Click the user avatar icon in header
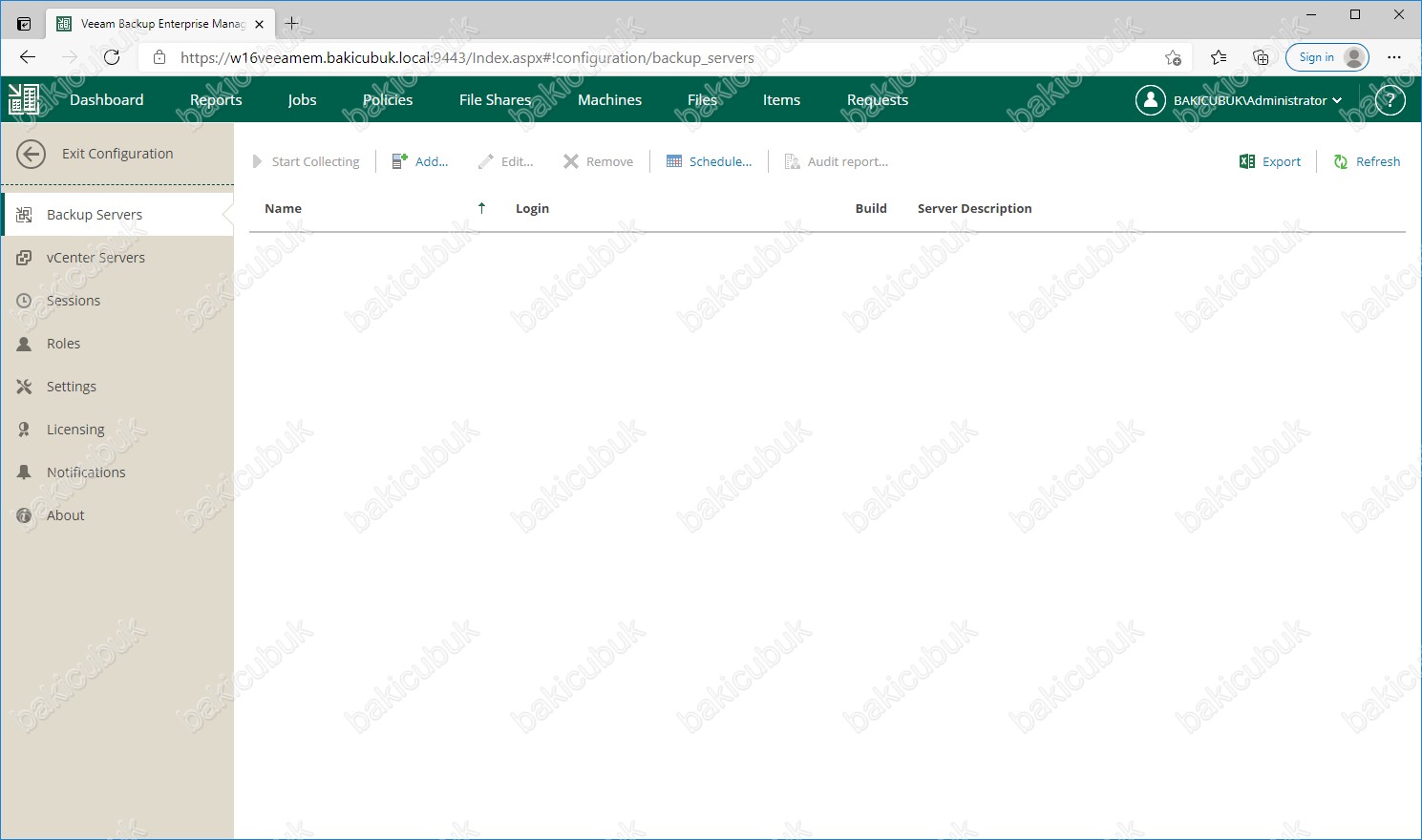 click(1151, 99)
